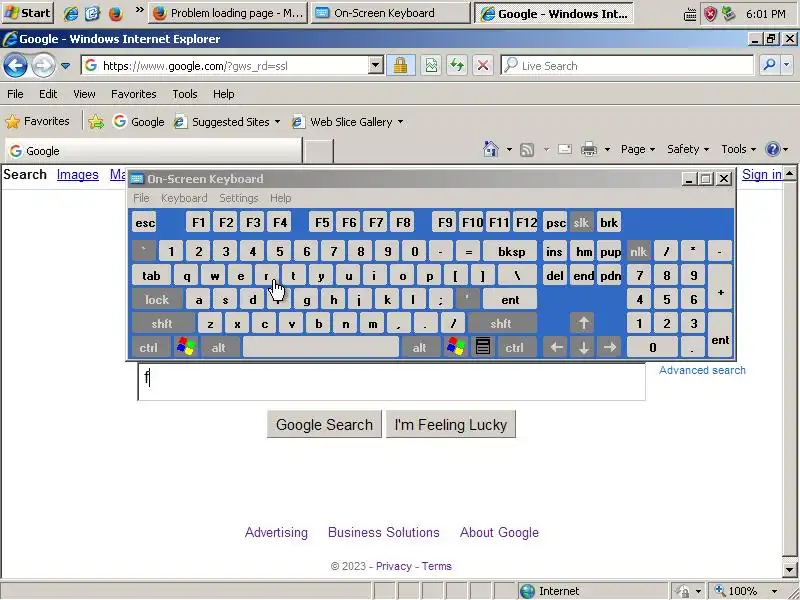This screenshot has height=600, width=800.
Task: Switch to Problem loading page taskbar window
Action: pyautogui.click(x=228, y=13)
